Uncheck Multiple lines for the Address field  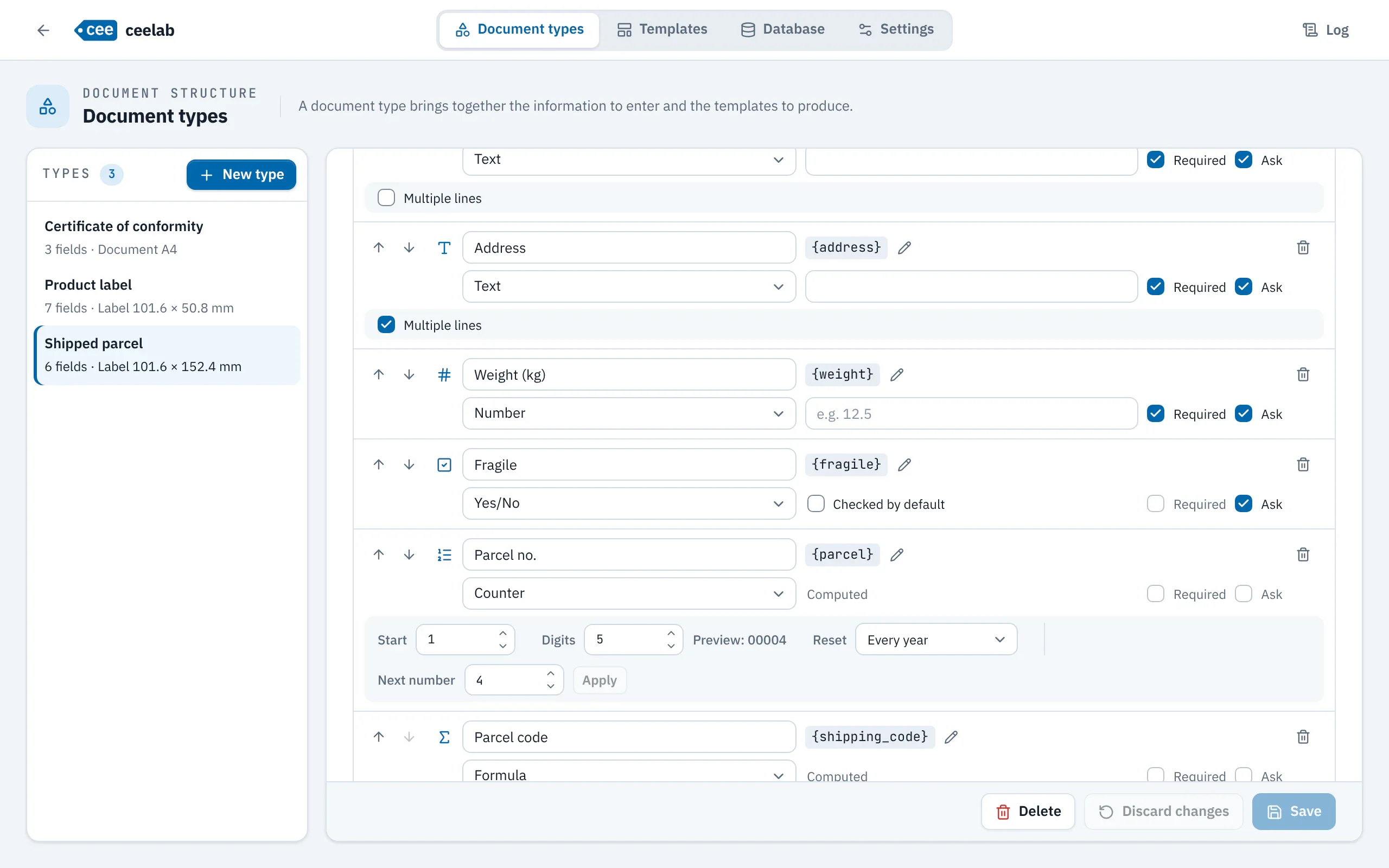[386, 324]
